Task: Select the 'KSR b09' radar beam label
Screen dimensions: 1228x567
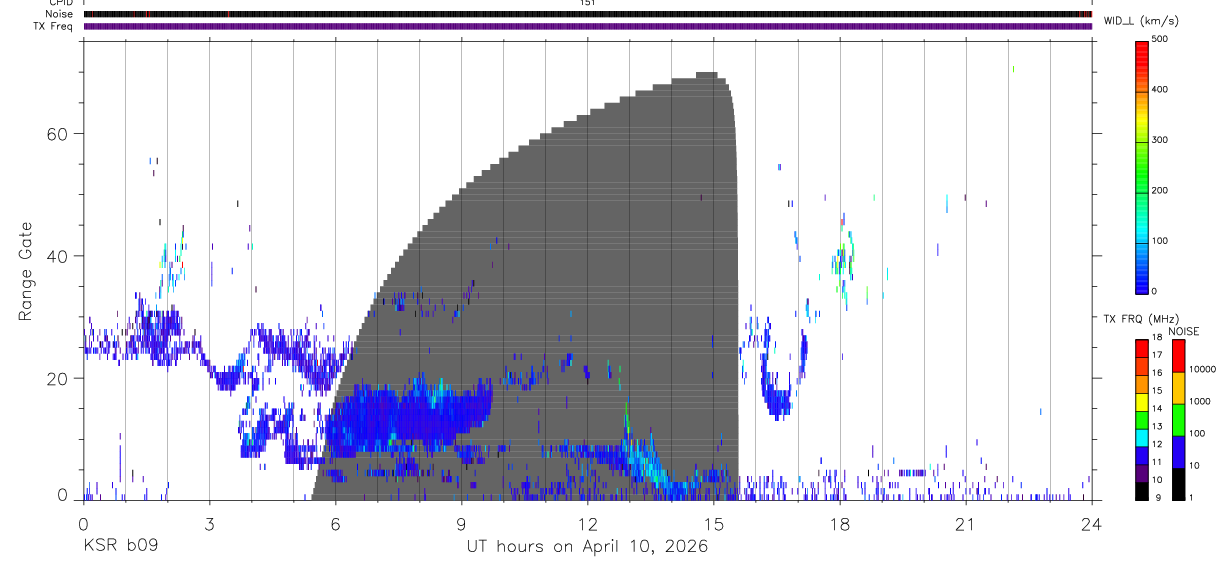Action: (119, 547)
